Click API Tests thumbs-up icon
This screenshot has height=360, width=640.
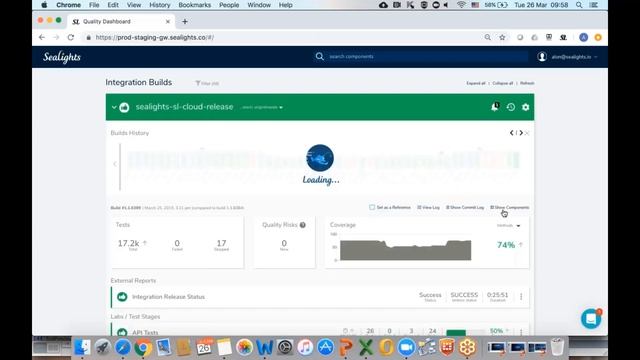pos(122,332)
